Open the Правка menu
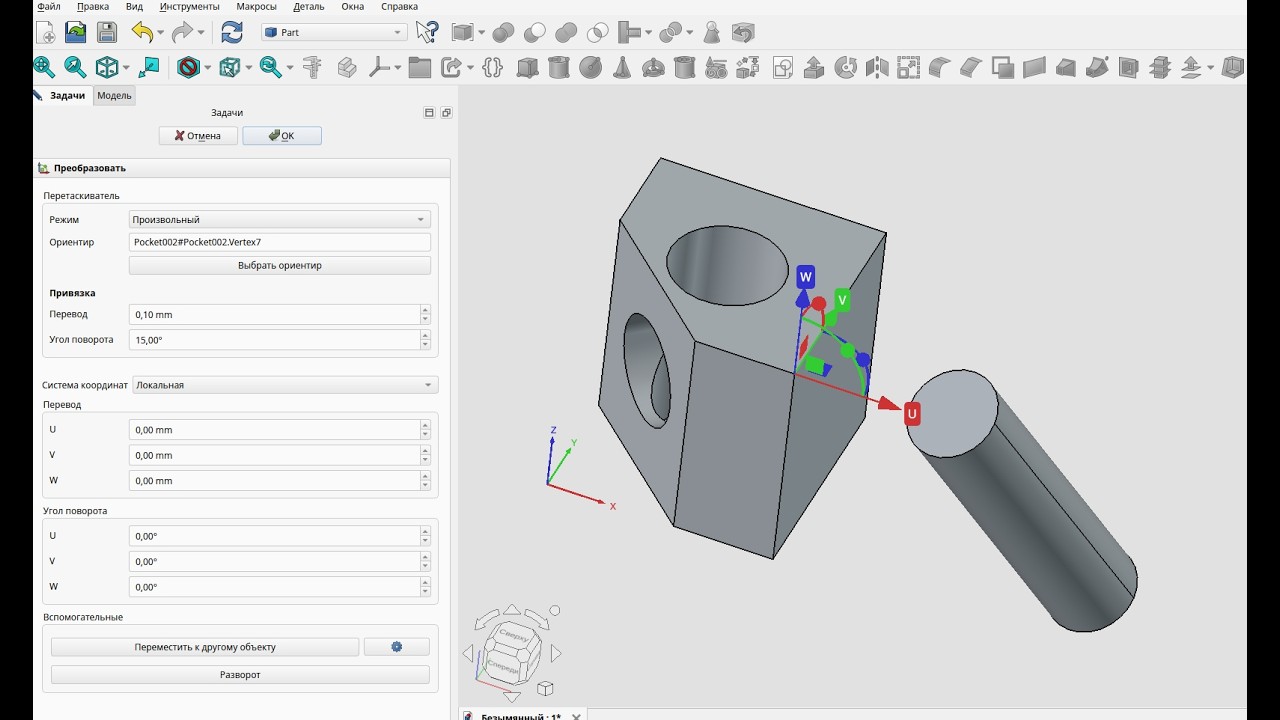Screen dimensions: 1280x720 pyautogui.click(x=93, y=6)
